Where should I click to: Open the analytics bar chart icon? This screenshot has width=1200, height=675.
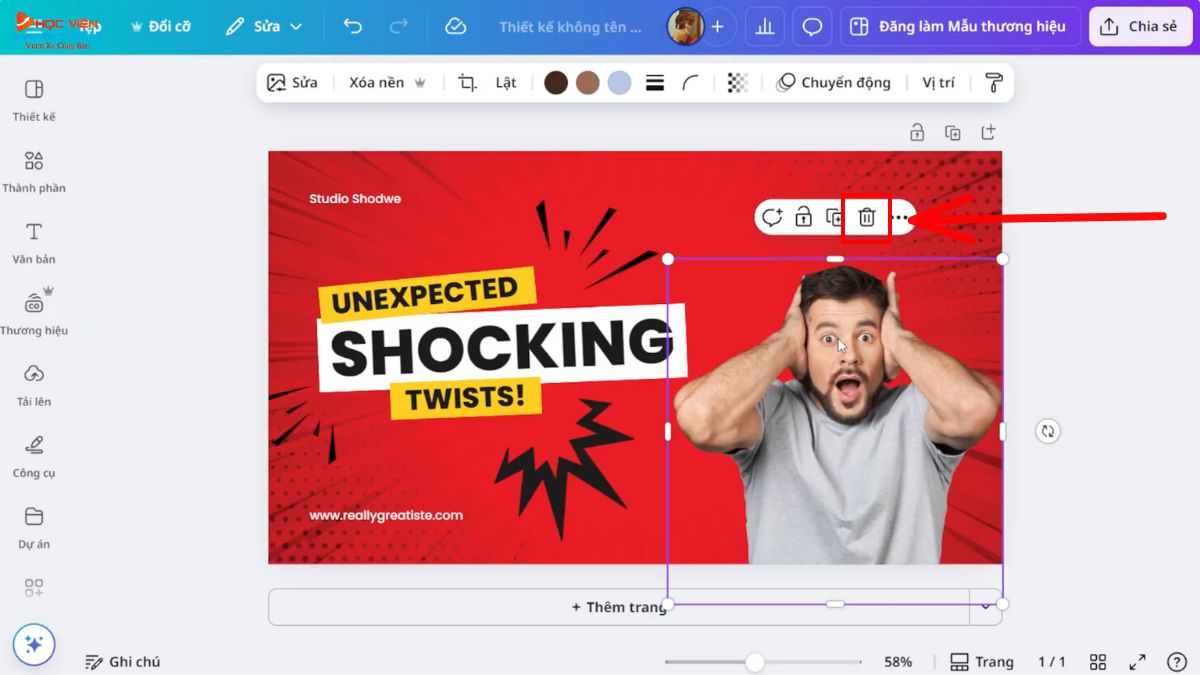tap(765, 27)
